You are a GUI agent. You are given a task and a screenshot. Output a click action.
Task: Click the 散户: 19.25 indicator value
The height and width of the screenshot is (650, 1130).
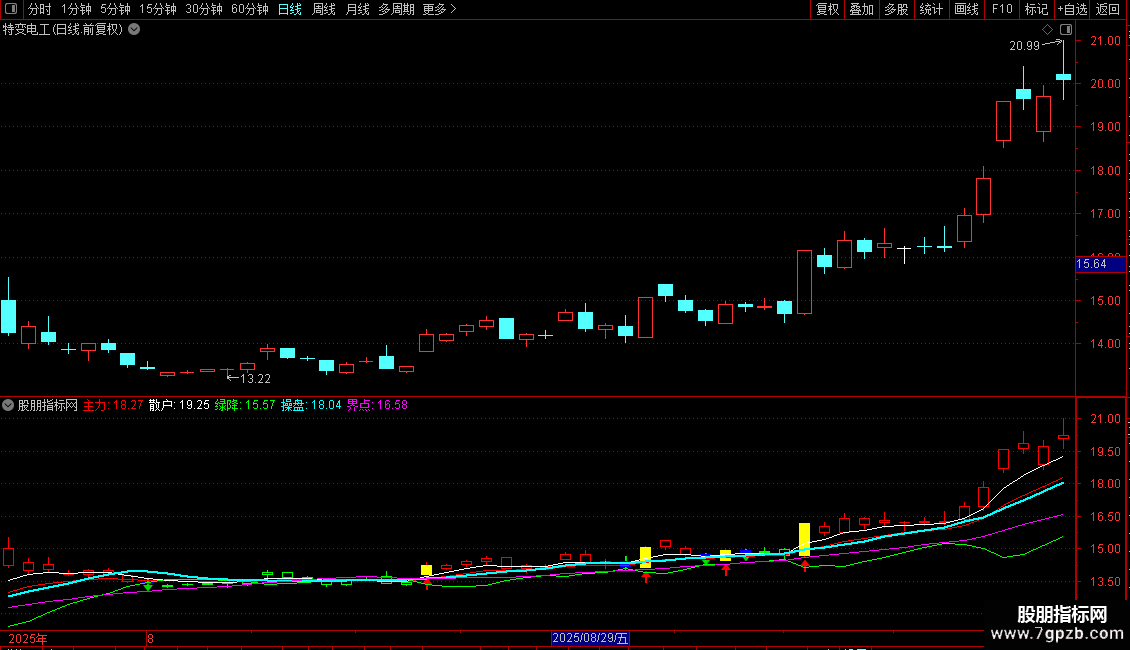tap(179, 405)
